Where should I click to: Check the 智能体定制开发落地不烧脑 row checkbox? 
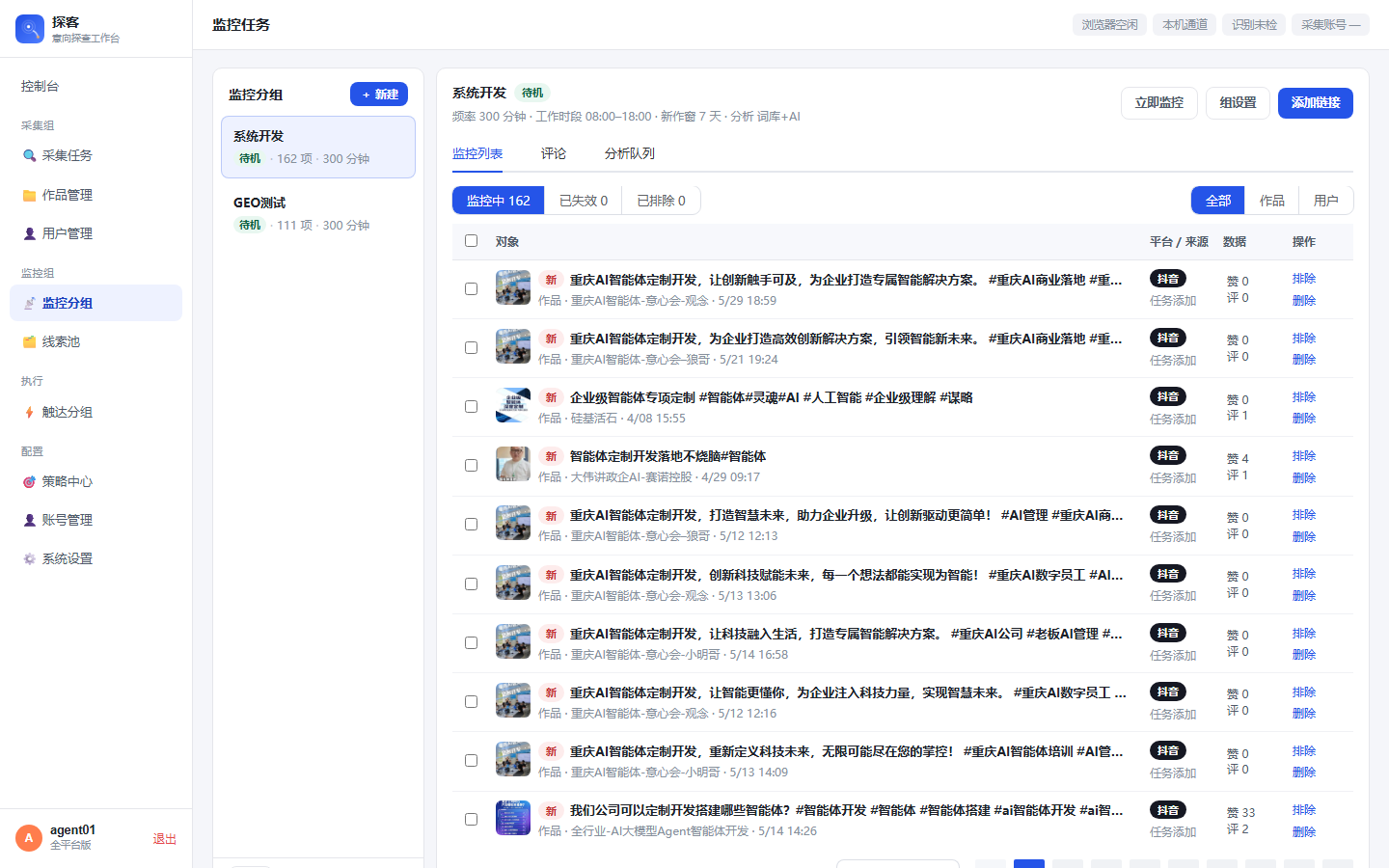471,465
